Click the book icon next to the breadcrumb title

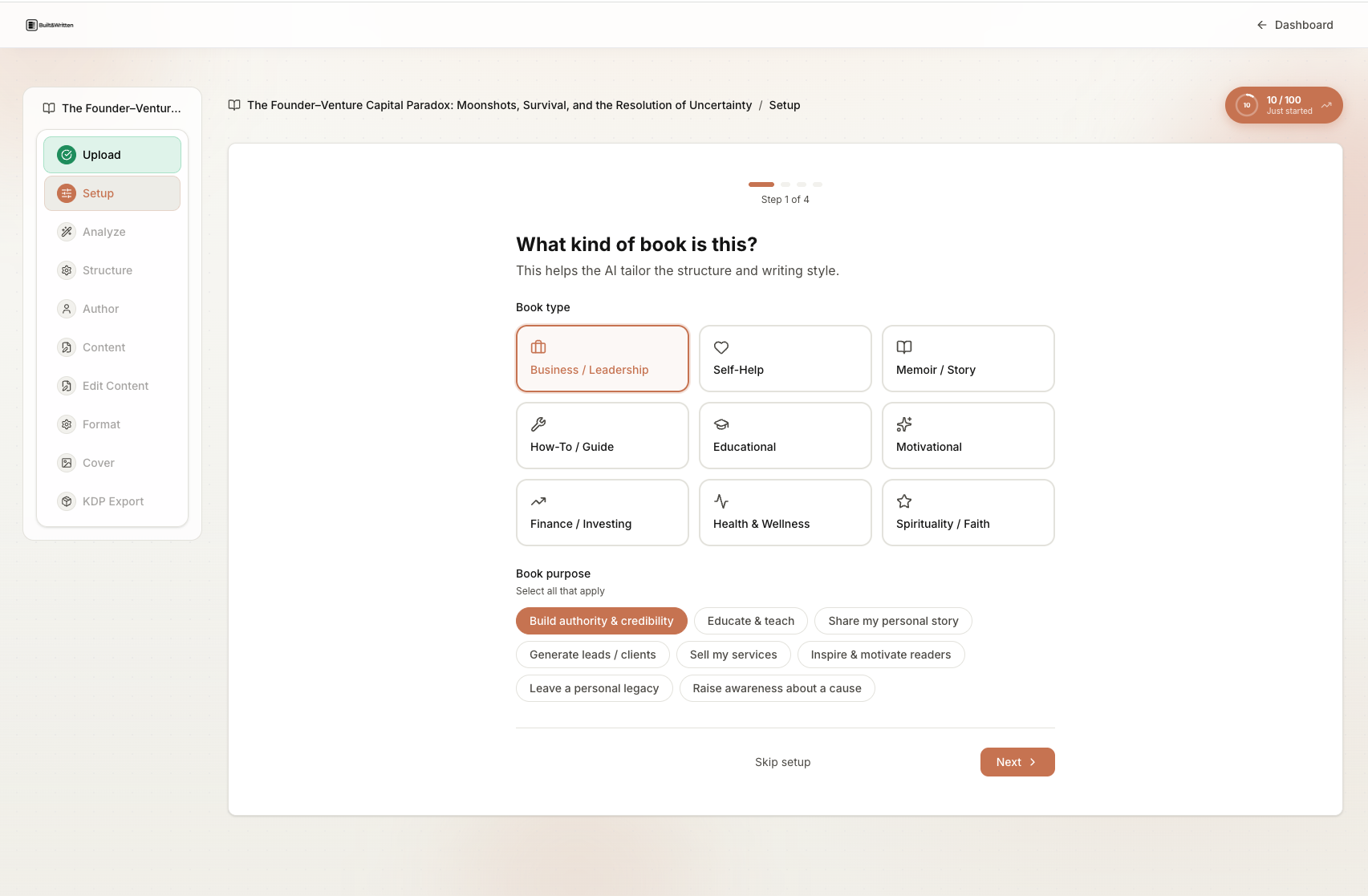click(233, 105)
